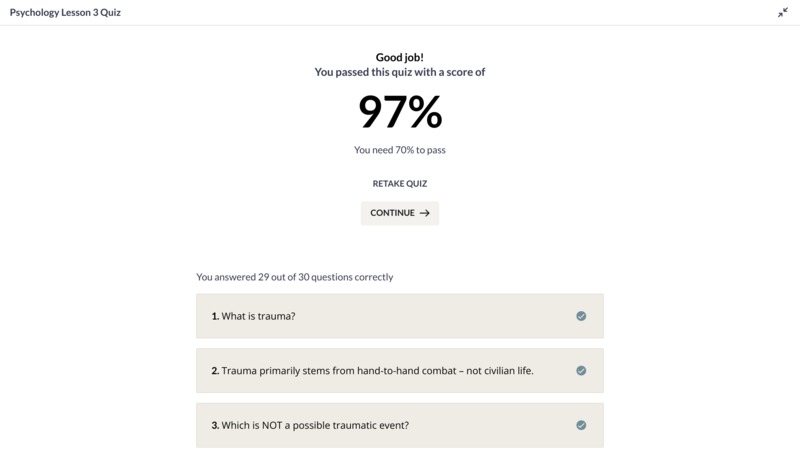The height and width of the screenshot is (450, 800).
Task: Expand the hand-to-hand combat question row
Action: pos(399,370)
